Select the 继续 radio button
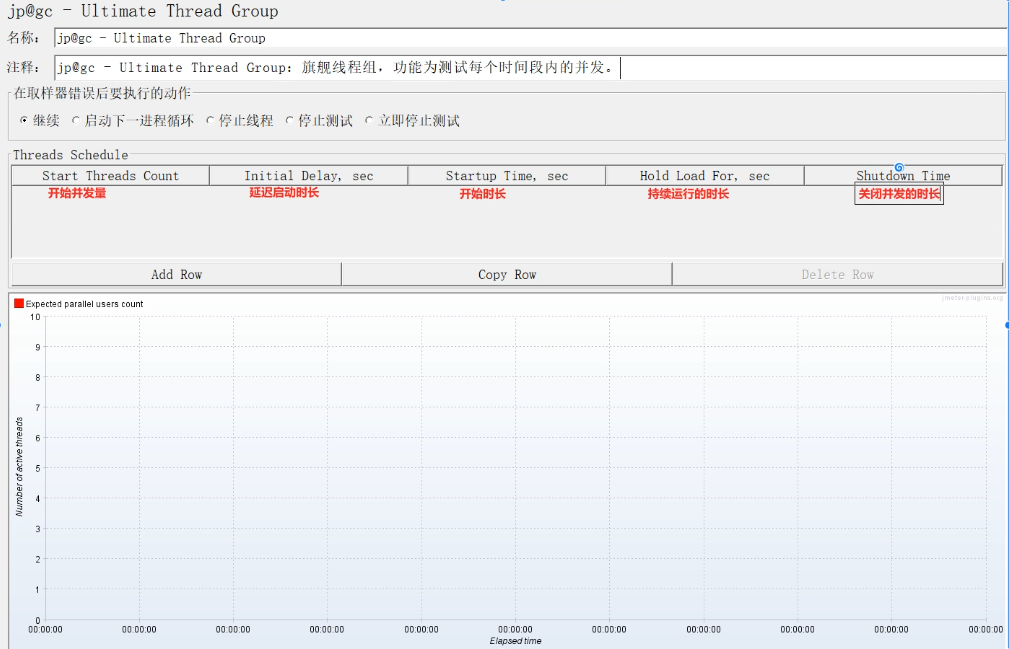The width and height of the screenshot is (1009, 649). pyautogui.click(x=24, y=121)
